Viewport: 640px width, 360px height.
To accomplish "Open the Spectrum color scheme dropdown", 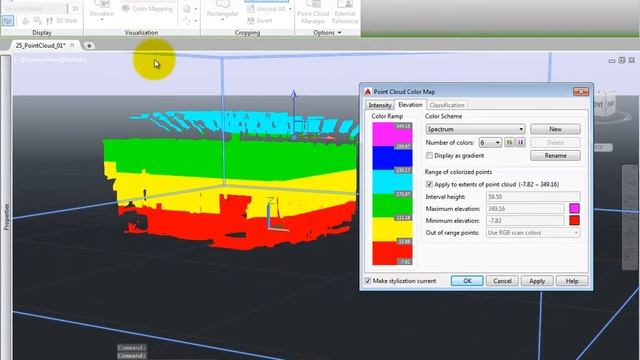I will pos(475,129).
